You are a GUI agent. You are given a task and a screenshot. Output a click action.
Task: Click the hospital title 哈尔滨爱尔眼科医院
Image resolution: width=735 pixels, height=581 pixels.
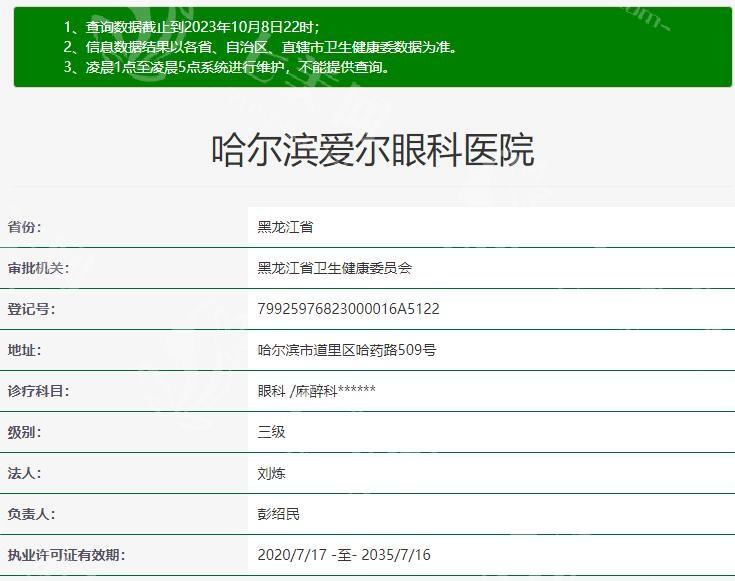(373, 150)
